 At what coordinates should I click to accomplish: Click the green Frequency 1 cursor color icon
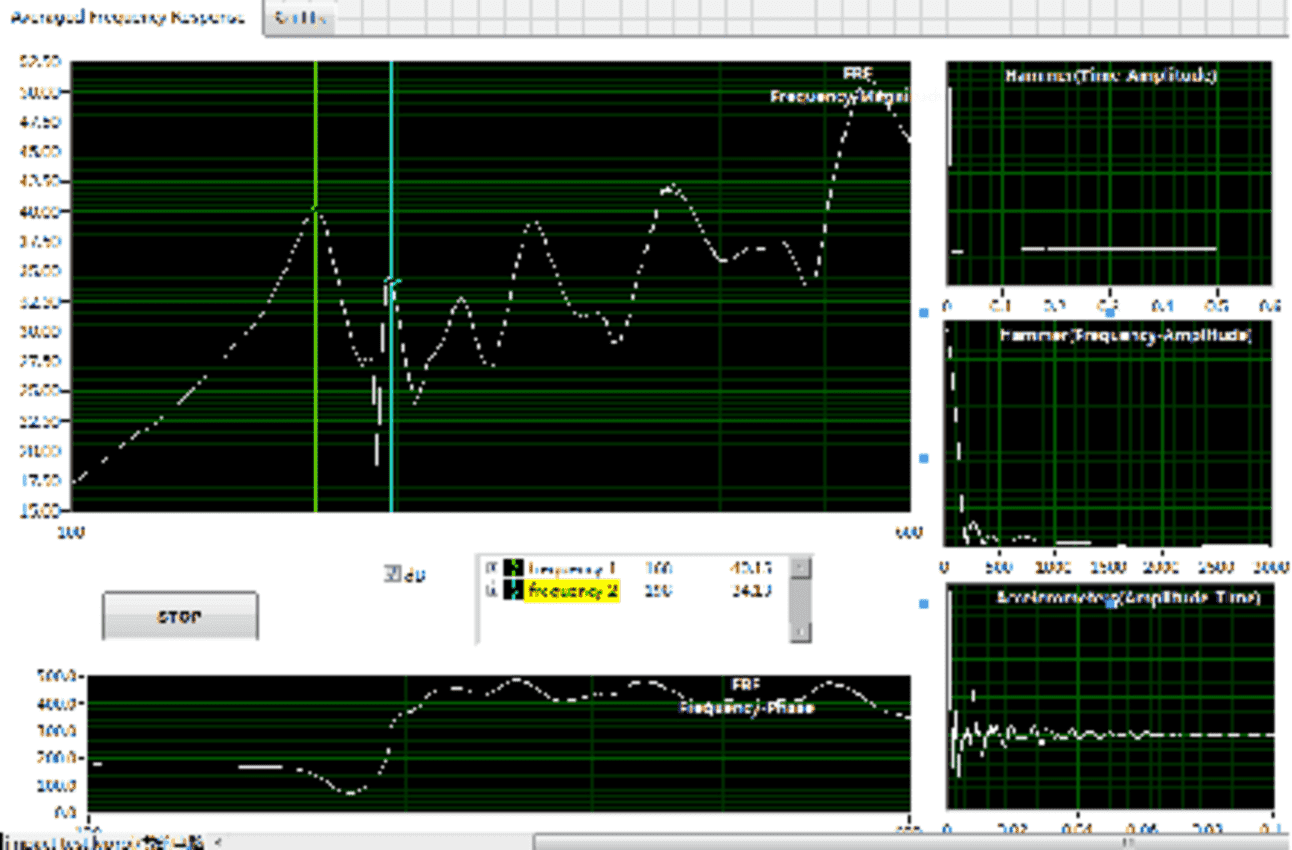coord(513,568)
